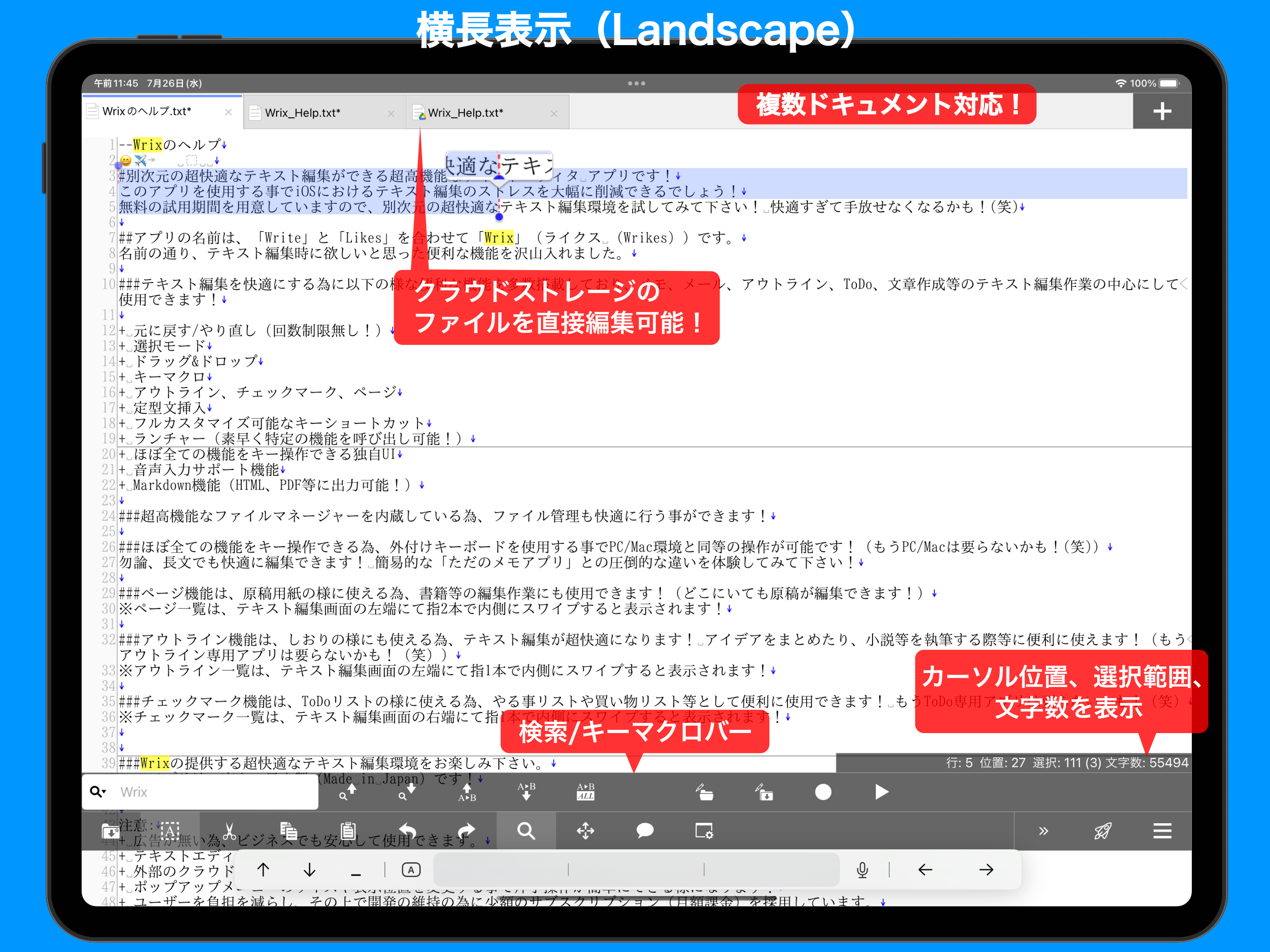Replace next with A▸B down-arrow icon

pyautogui.click(x=526, y=792)
